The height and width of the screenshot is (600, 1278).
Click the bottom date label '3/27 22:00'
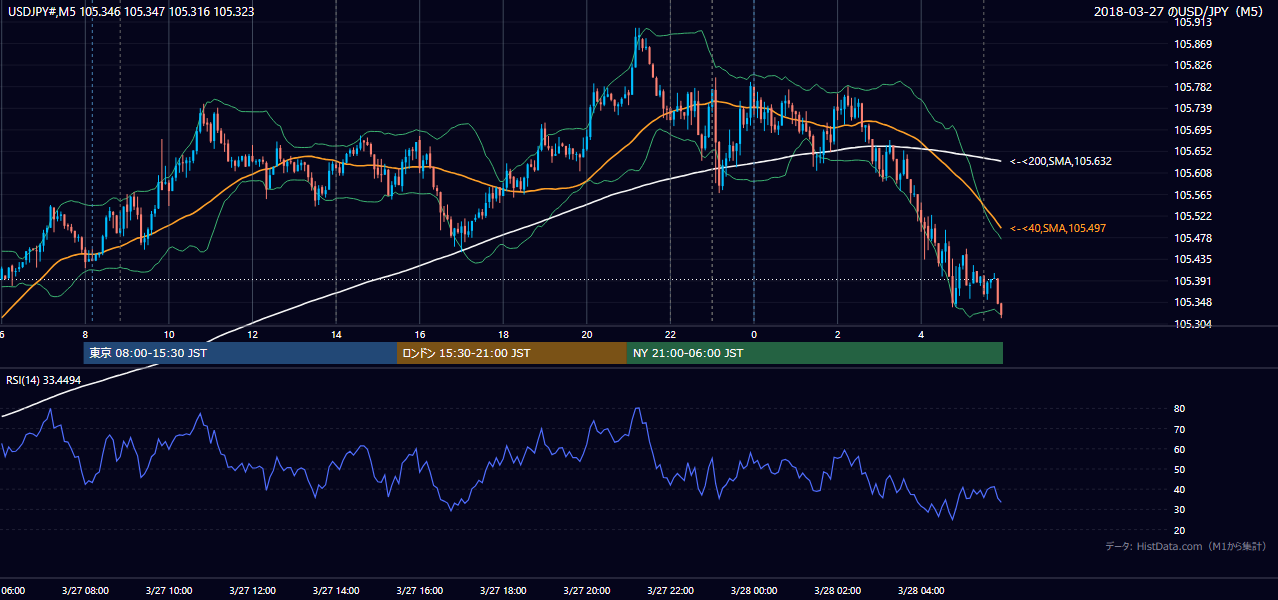pyautogui.click(x=670, y=591)
